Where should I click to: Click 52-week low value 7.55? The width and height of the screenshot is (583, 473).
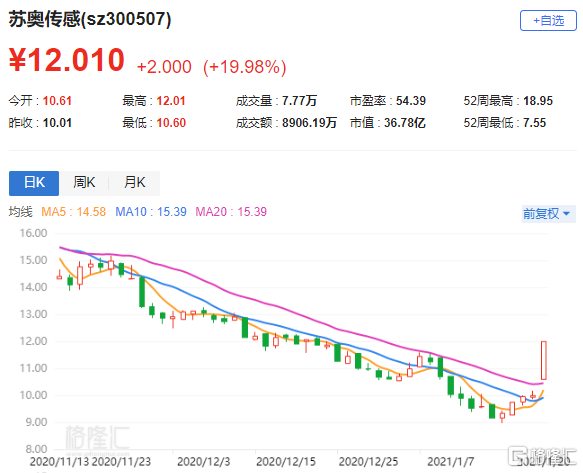534,123
